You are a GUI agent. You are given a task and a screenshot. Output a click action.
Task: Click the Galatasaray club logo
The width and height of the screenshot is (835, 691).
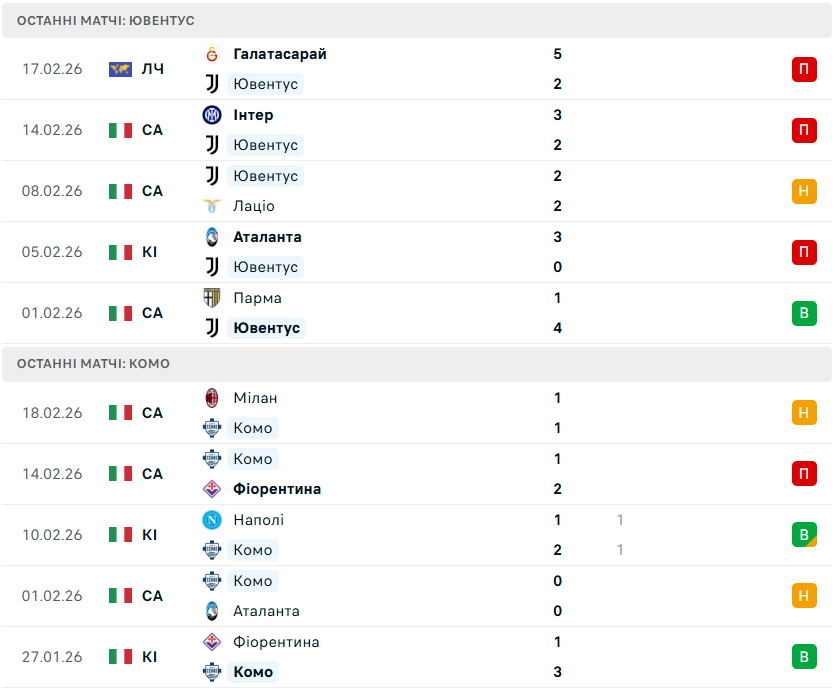click(211, 54)
